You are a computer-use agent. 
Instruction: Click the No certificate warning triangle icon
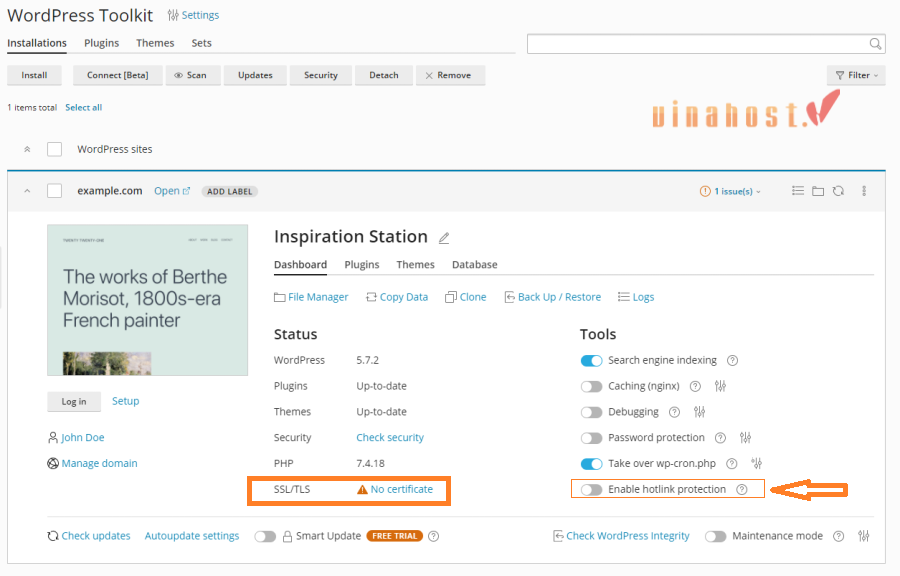362,489
